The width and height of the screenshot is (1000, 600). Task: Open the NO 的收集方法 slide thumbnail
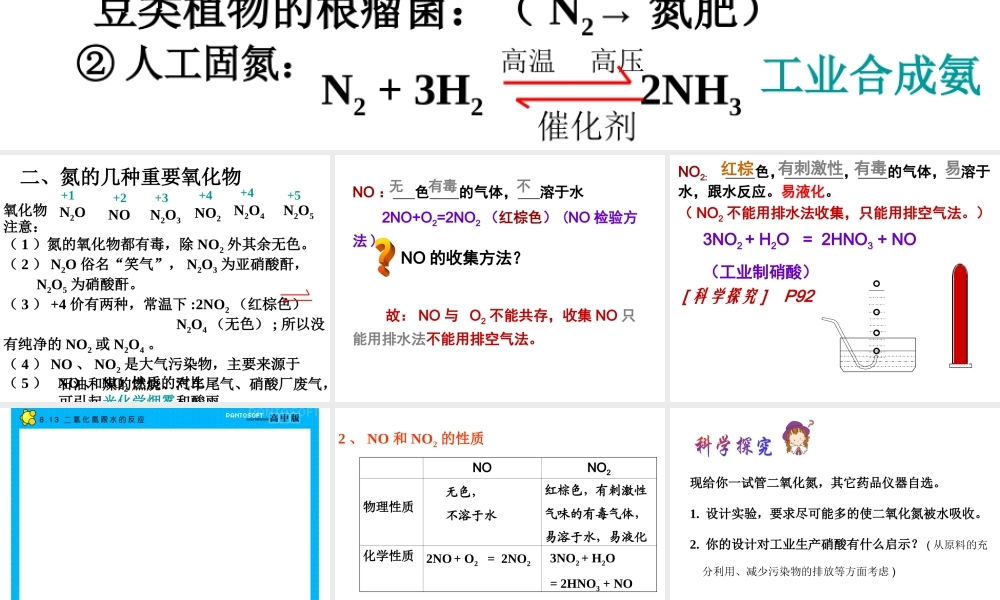(x=500, y=278)
